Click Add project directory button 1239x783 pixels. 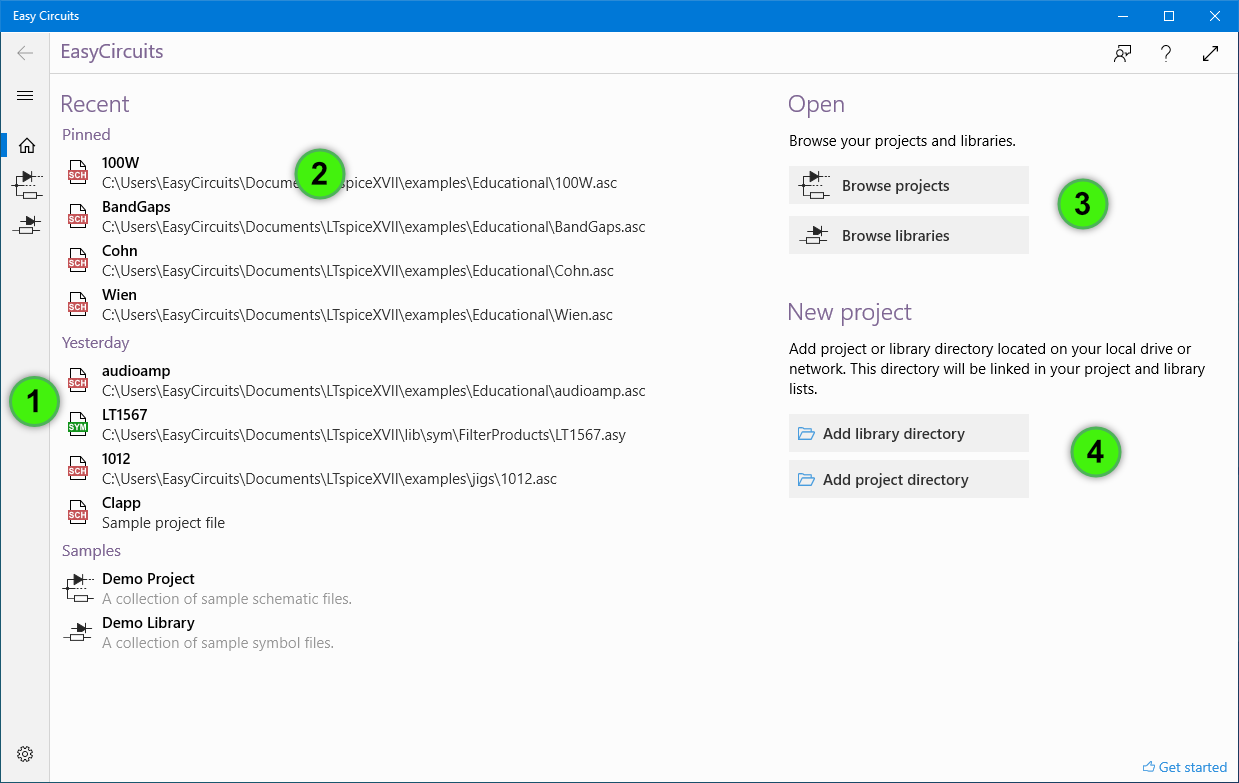coord(908,480)
